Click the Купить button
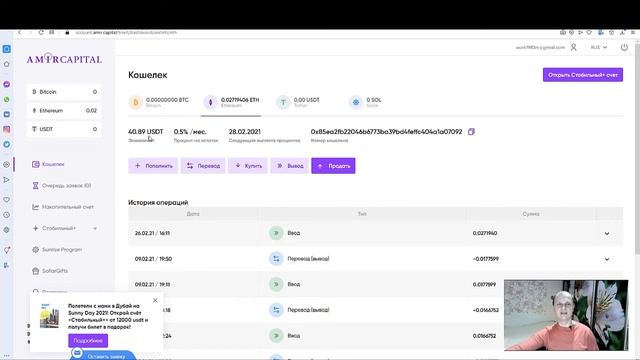Screen dimensions: 640x360 coord(248,166)
